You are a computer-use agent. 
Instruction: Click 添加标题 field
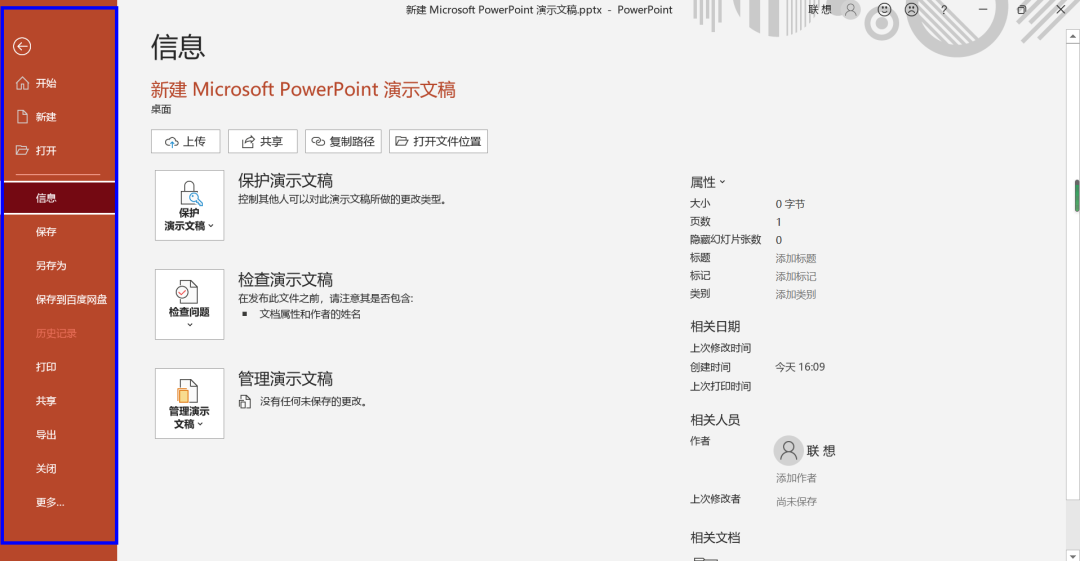[796, 258]
